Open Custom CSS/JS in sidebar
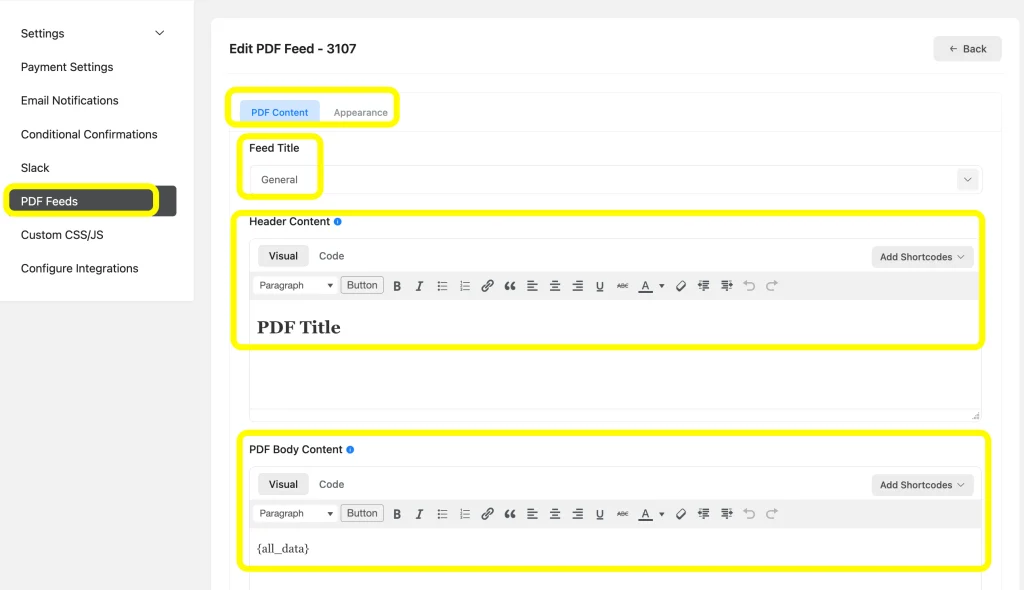 pos(62,235)
